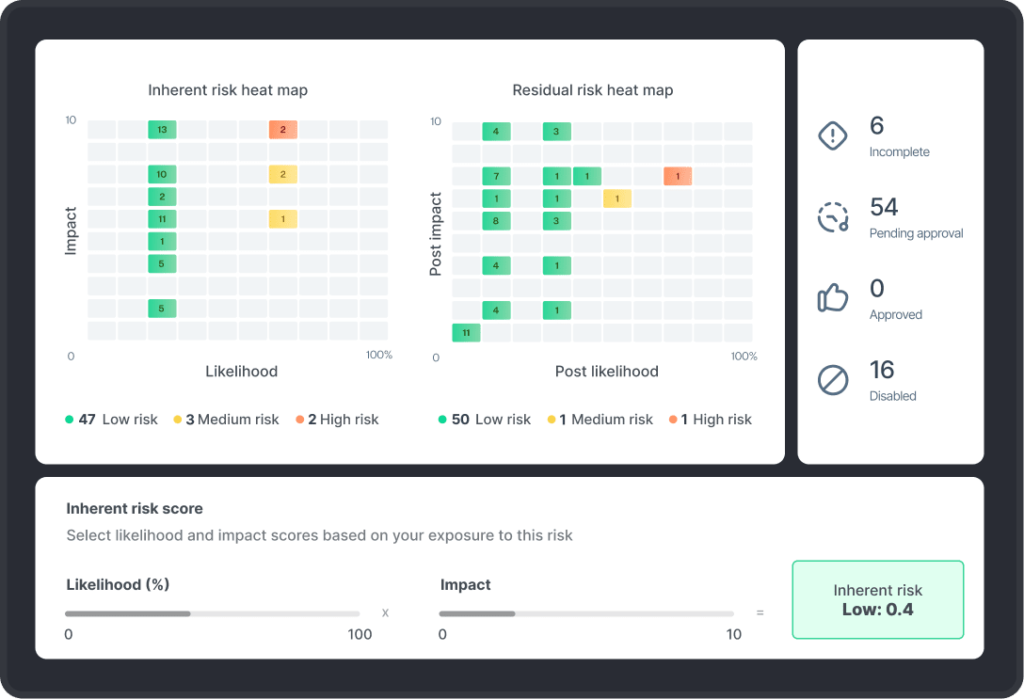Image resolution: width=1024 pixels, height=699 pixels.
Task: Click the green Low risk dot in inherent legend
Action: click(70, 420)
